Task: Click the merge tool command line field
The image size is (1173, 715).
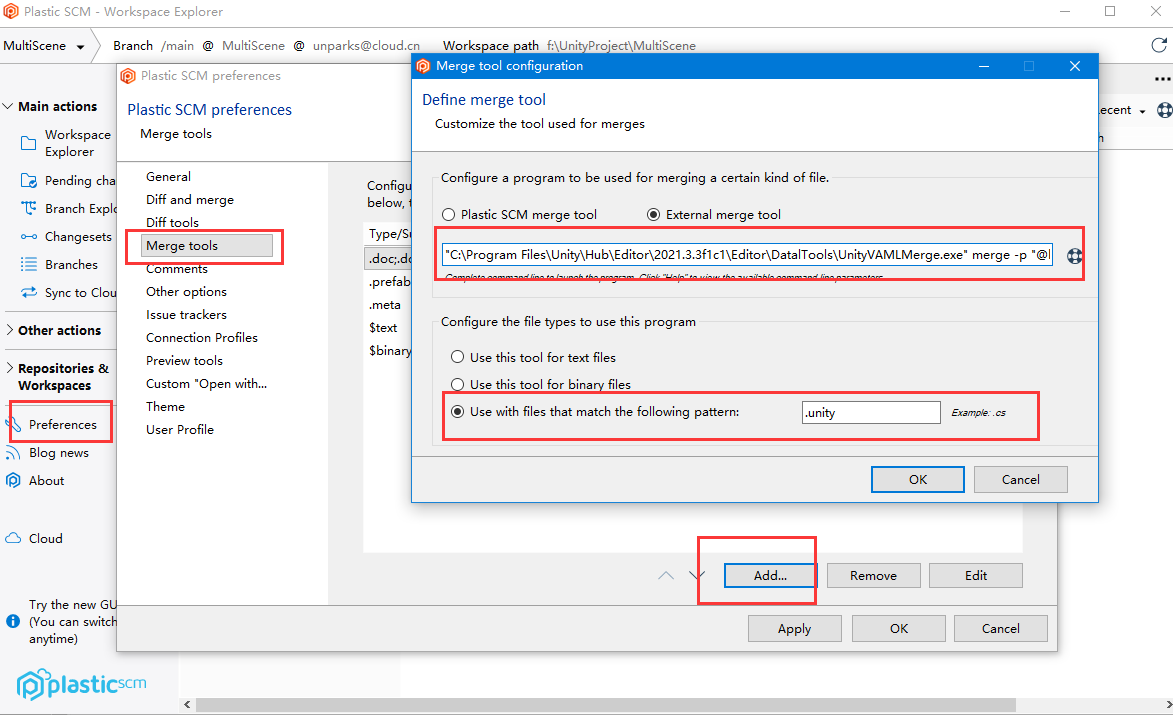Action: click(747, 255)
